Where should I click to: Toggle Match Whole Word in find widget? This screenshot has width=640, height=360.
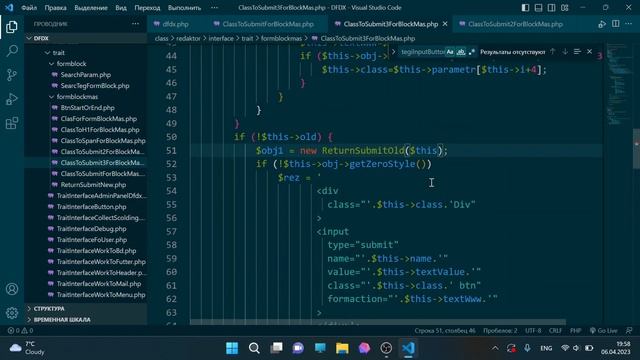coord(461,52)
